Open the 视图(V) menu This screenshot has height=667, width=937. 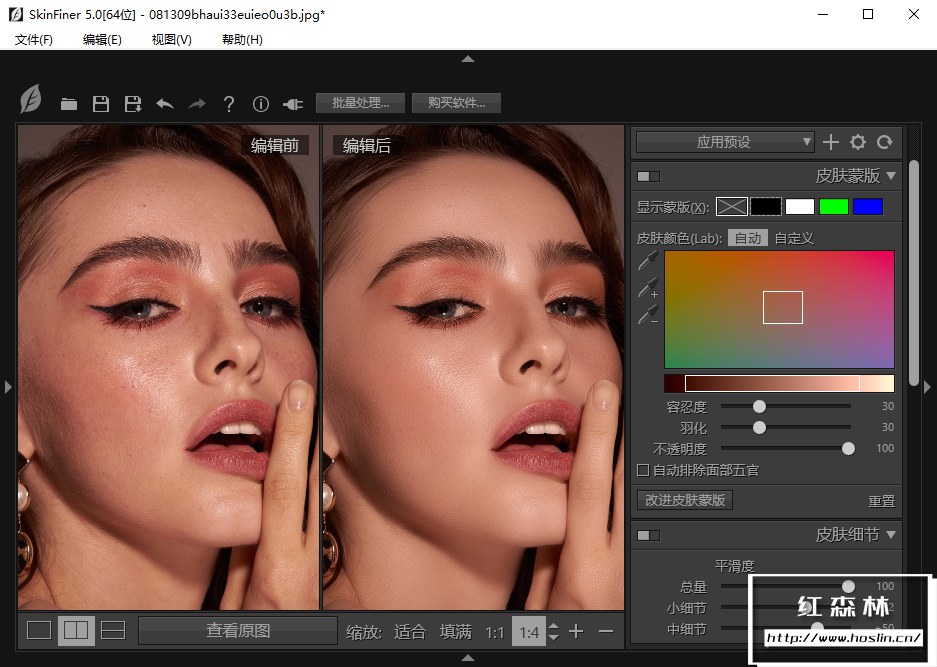171,39
